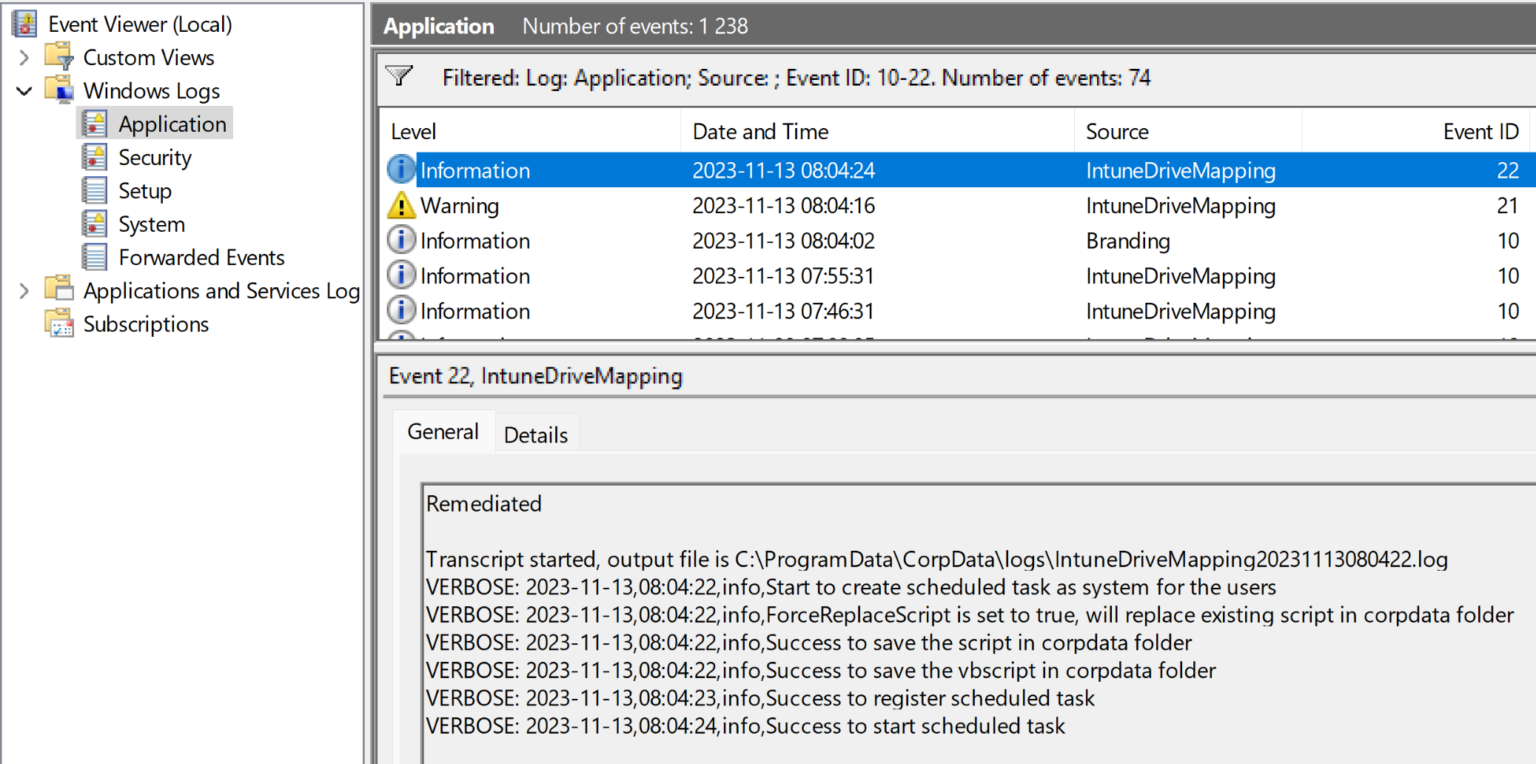Open the Security log
The image size is (1536, 764).
point(154,157)
